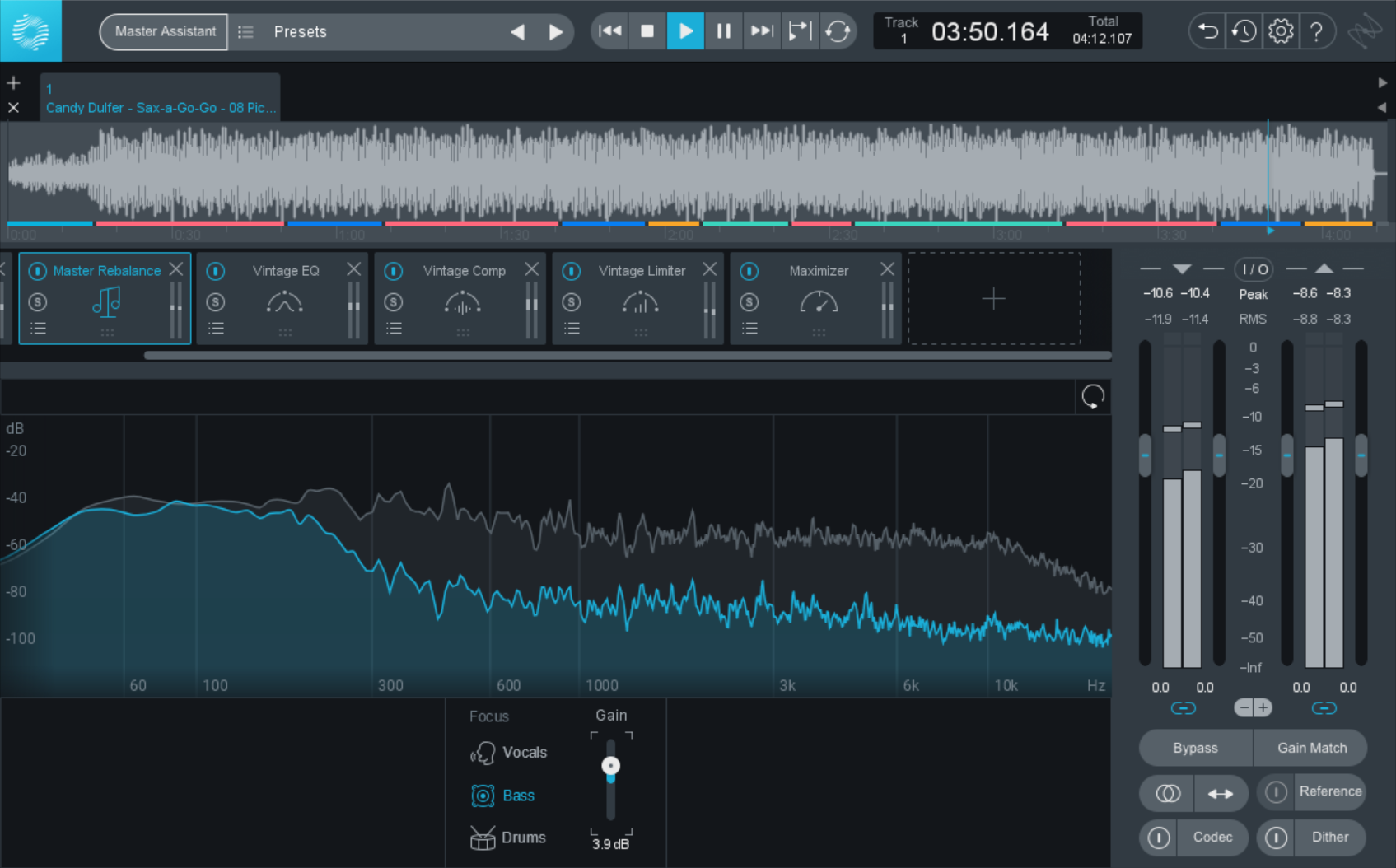
Task: Choose Bass as the focus
Action: tap(518, 796)
